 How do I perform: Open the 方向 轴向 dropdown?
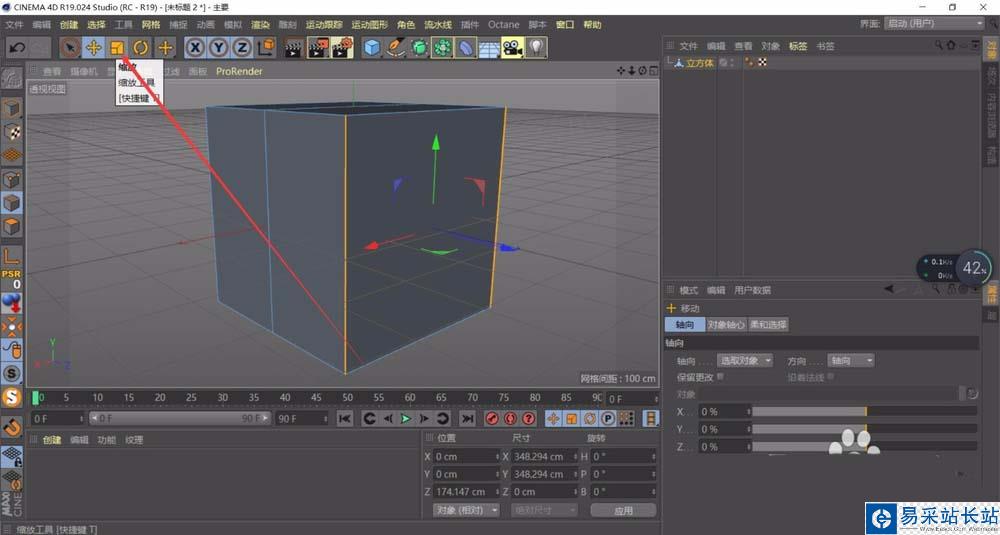coord(850,360)
